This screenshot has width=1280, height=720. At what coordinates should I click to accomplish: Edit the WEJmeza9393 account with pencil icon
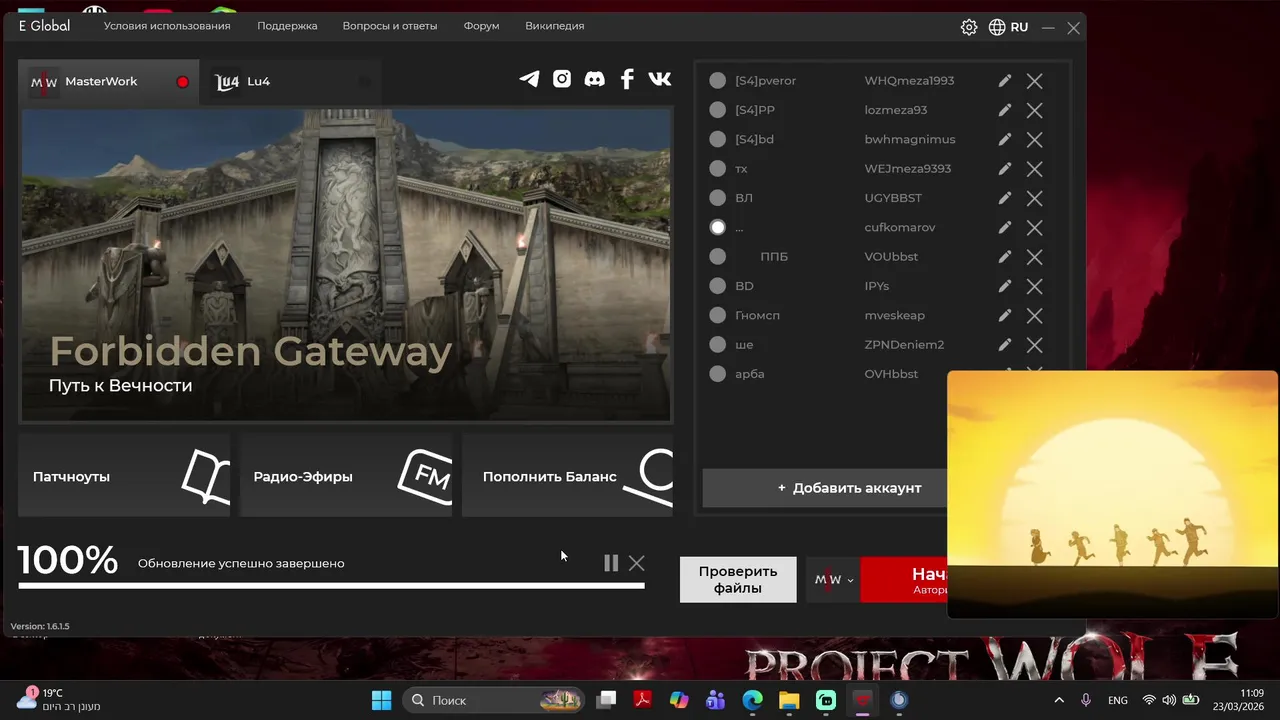coord(1005,169)
